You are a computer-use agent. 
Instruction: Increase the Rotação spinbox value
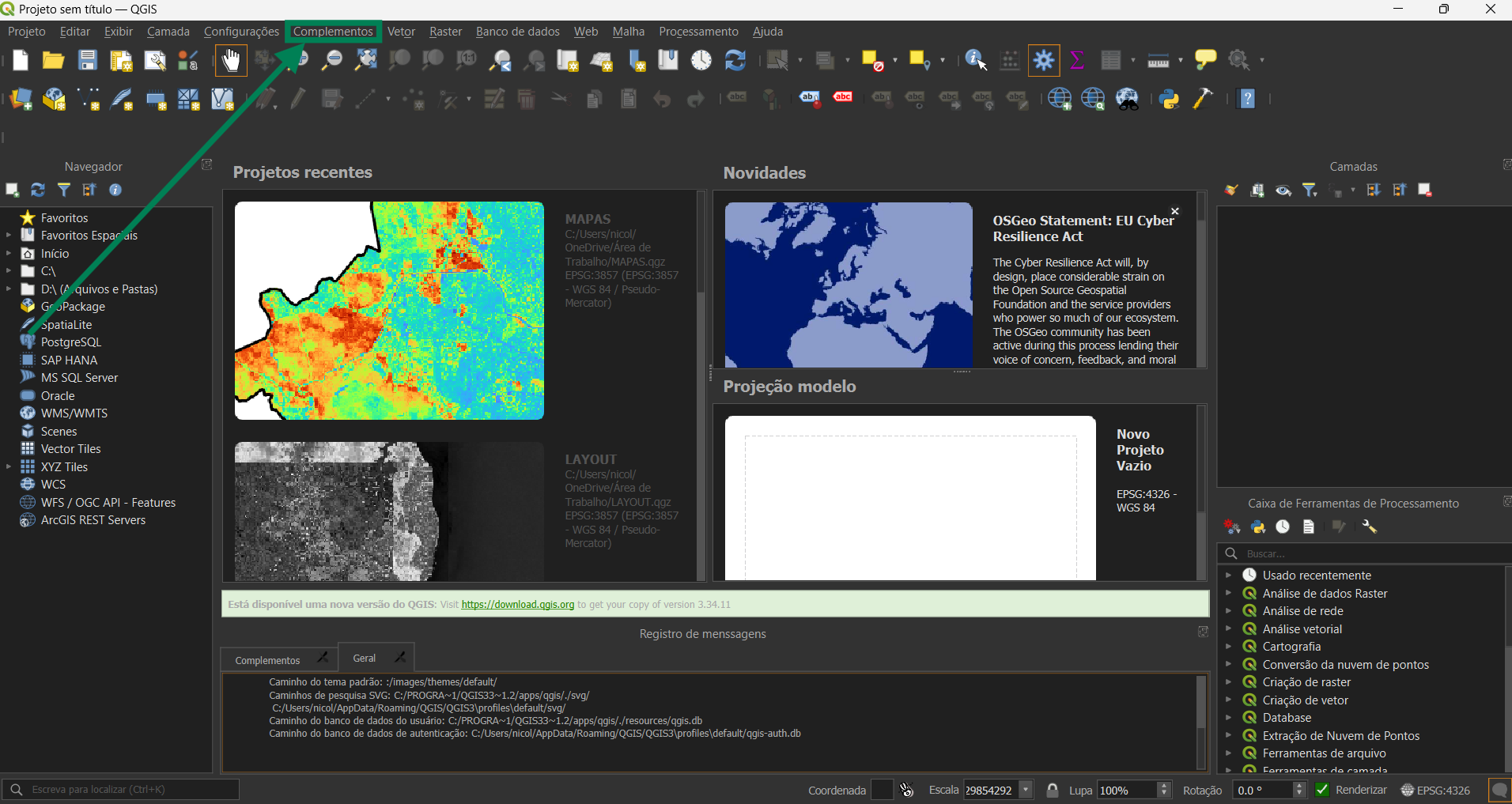pos(1298,786)
